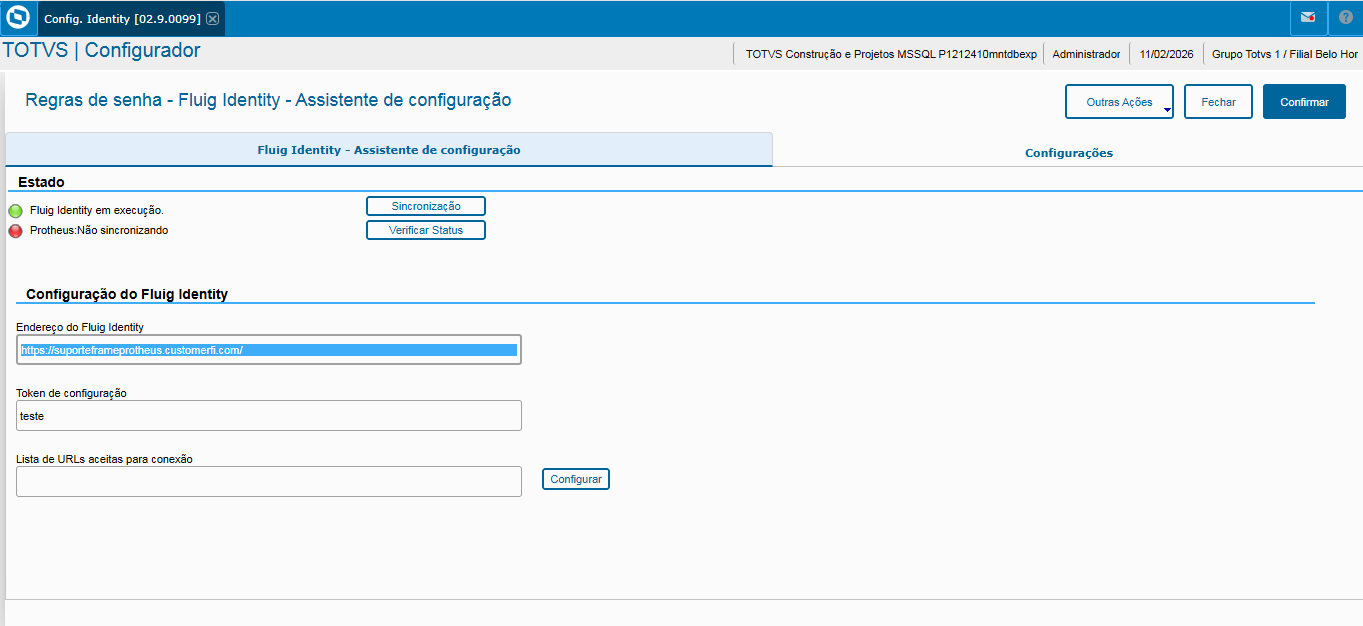Click Grupo Totvs 1 / Filial label

coord(1285,54)
